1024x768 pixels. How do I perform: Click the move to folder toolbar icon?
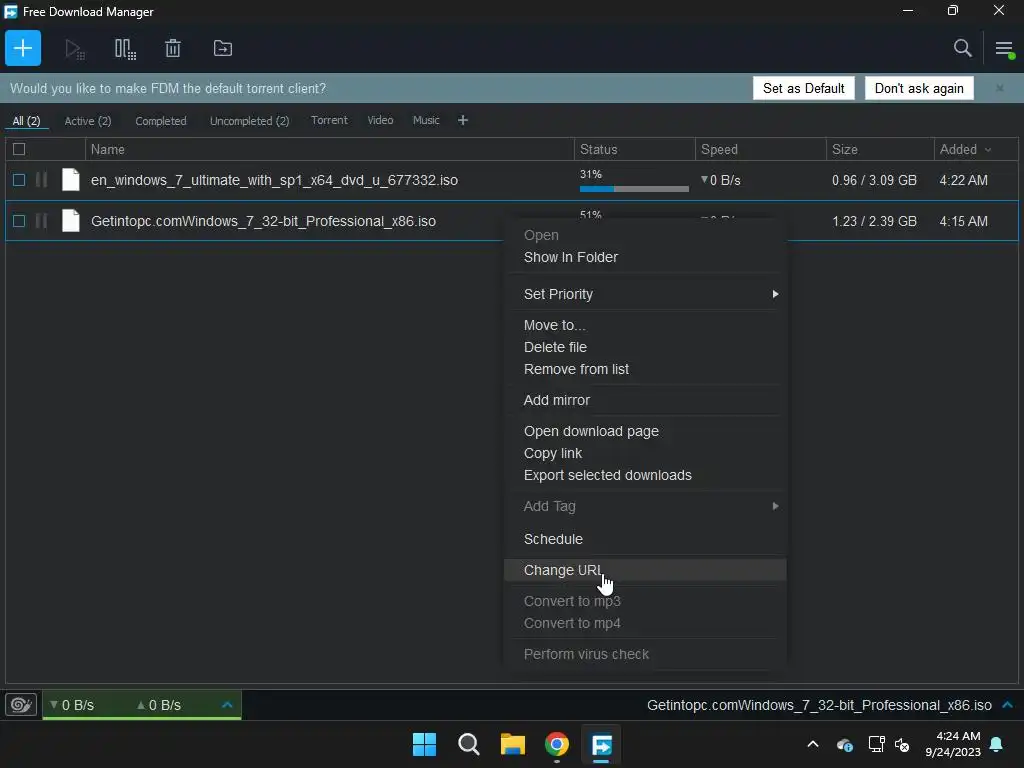tap(223, 48)
